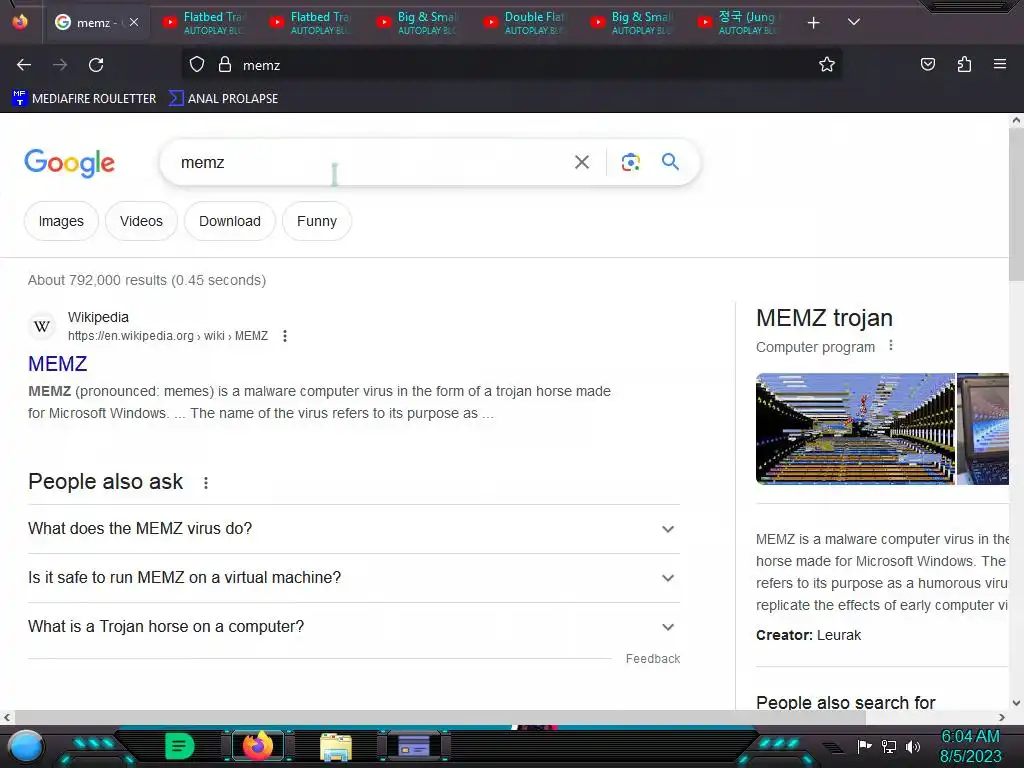
Task: Click the Feedback link
Action: pyautogui.click(x=652, y=659)
